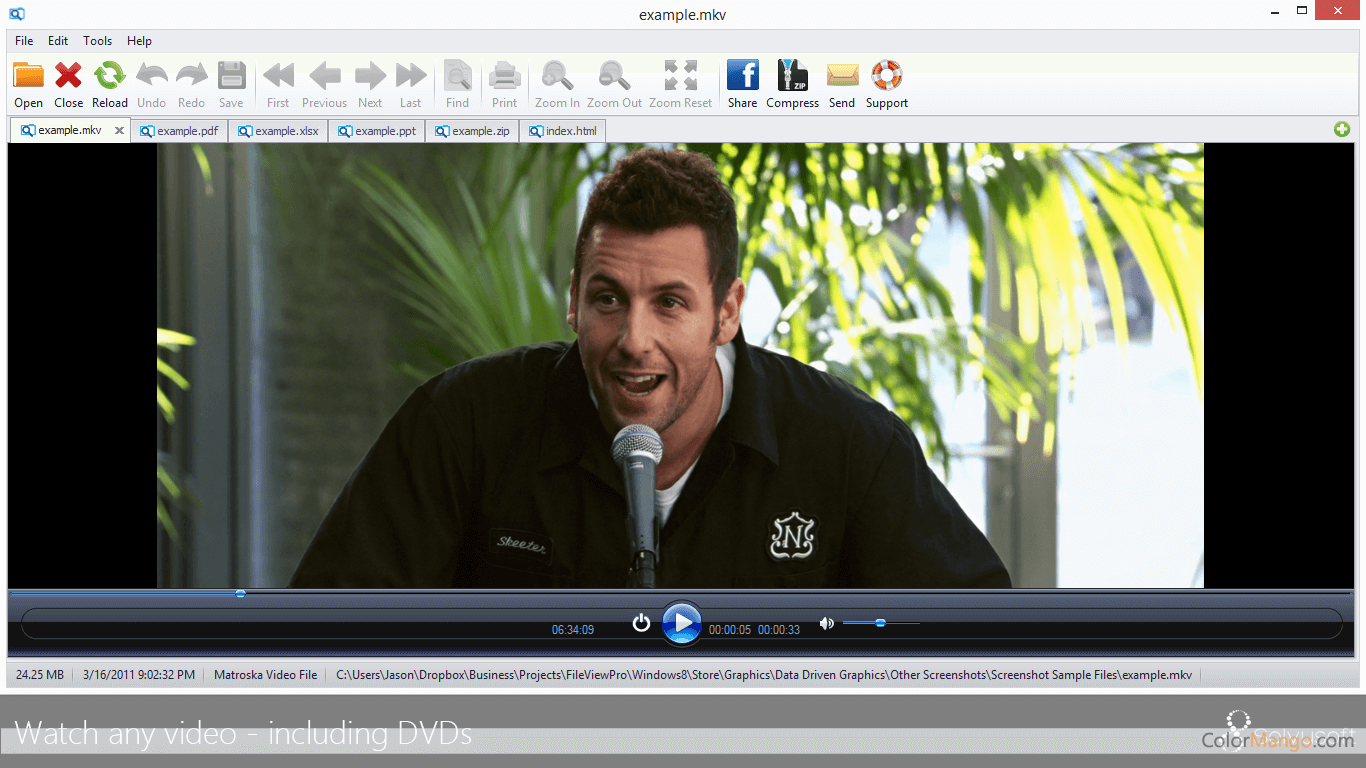Open the Help menu
The height and width of the screenshot is (768, 1366).
pos(139,41)
